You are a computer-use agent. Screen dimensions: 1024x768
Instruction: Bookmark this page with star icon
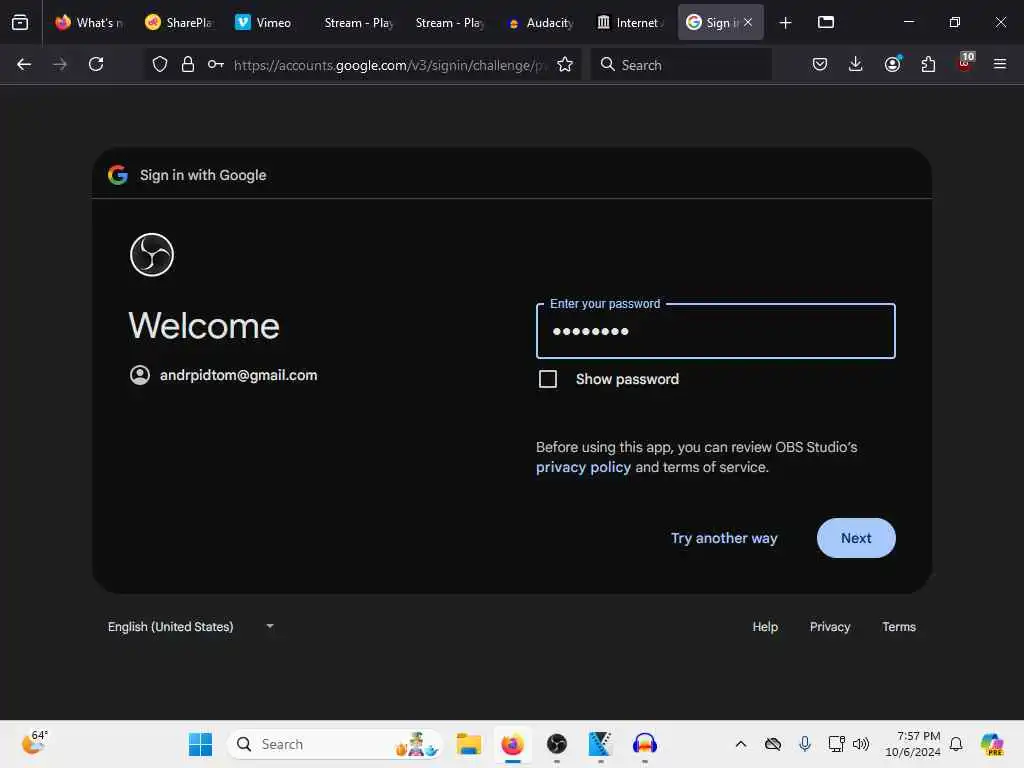click(x=565, y=64)
